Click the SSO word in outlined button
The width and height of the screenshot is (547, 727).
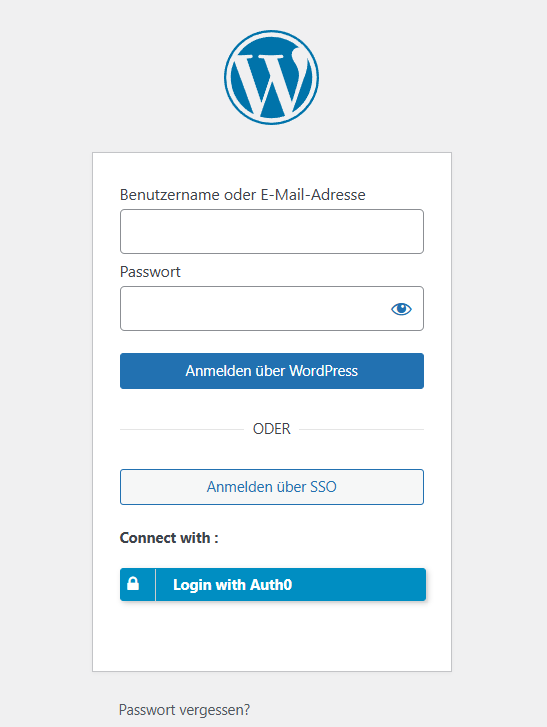323,487
